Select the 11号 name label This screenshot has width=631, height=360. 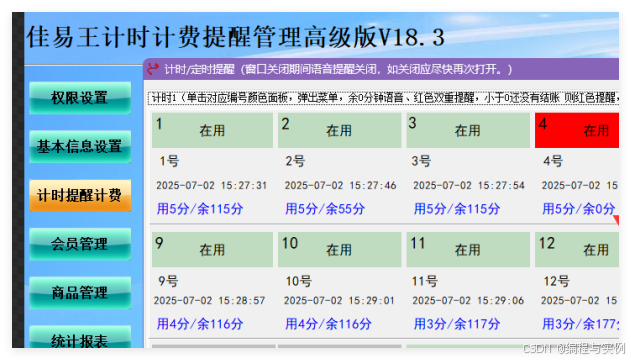pos(425,281)
